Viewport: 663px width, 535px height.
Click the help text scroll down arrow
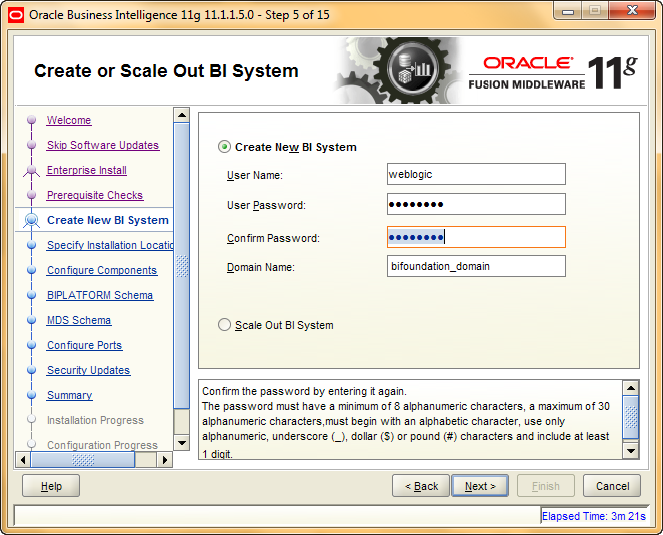coord(631,450)
